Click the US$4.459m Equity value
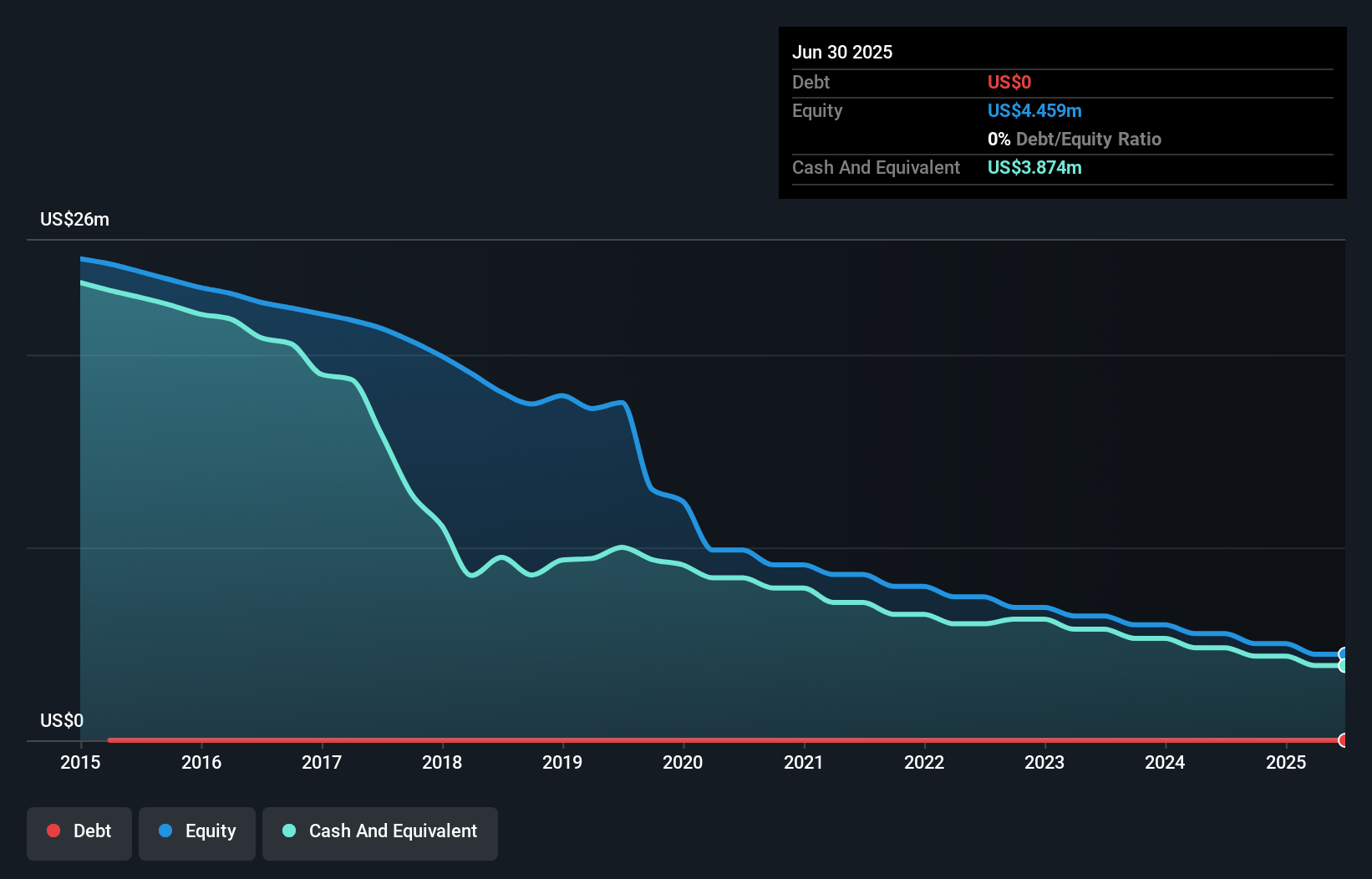The height and width of the screenshot is (879, 1372). click(1034, 110)
